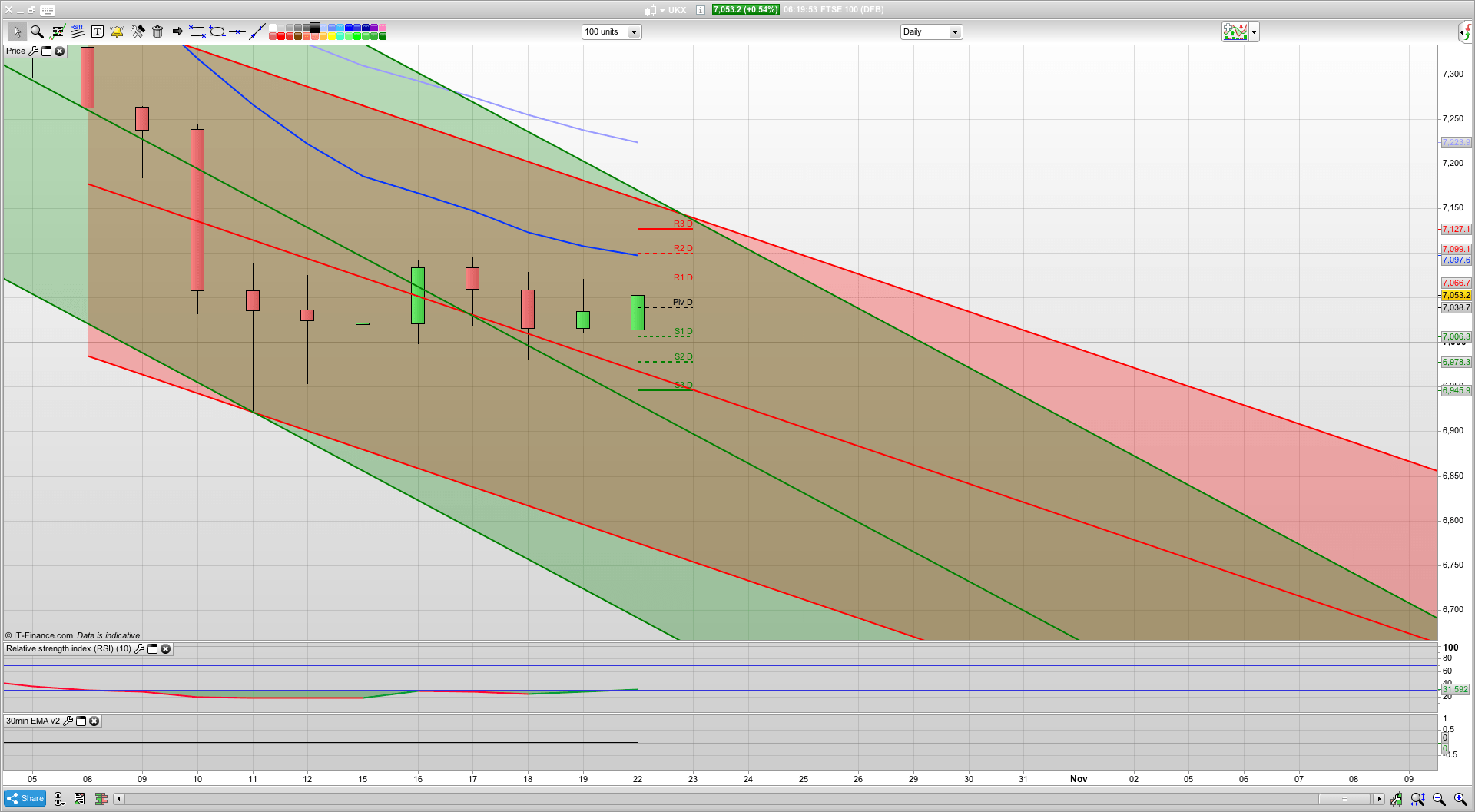1475x812 pixels.
Task: Pick the bright red color swatch
Action: coord(281,36)
